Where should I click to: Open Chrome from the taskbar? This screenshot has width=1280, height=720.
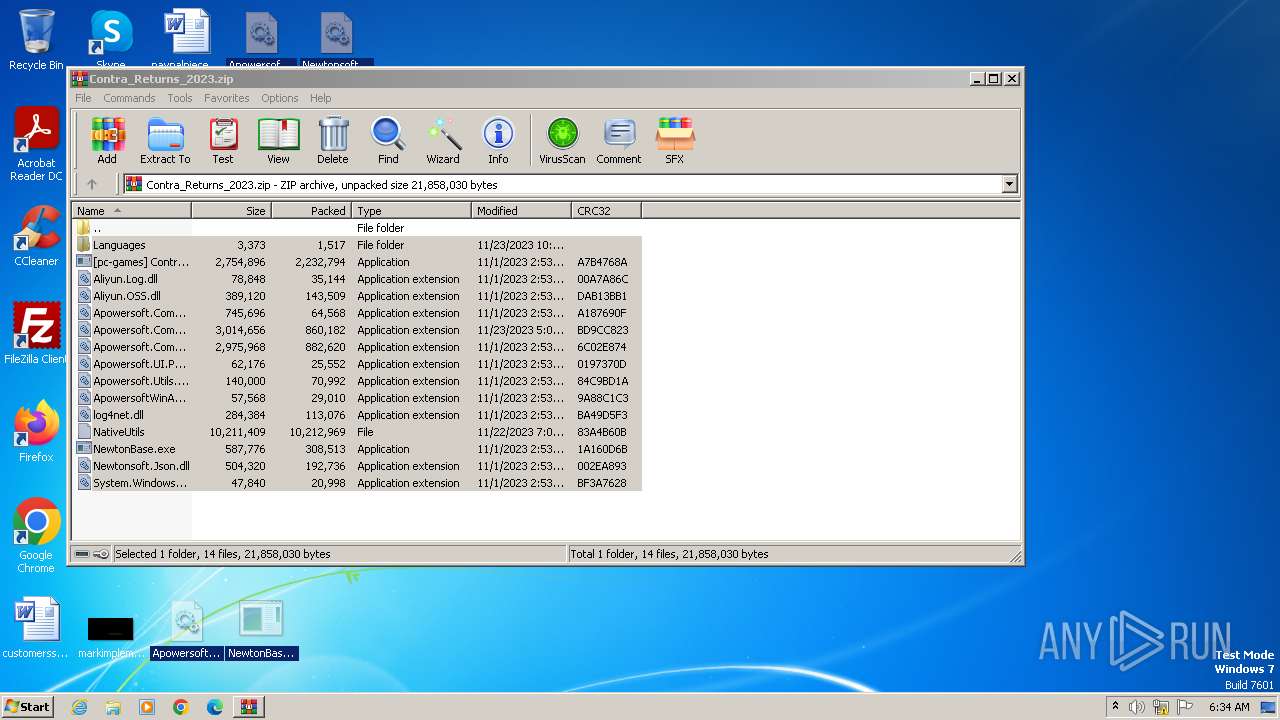181,707
